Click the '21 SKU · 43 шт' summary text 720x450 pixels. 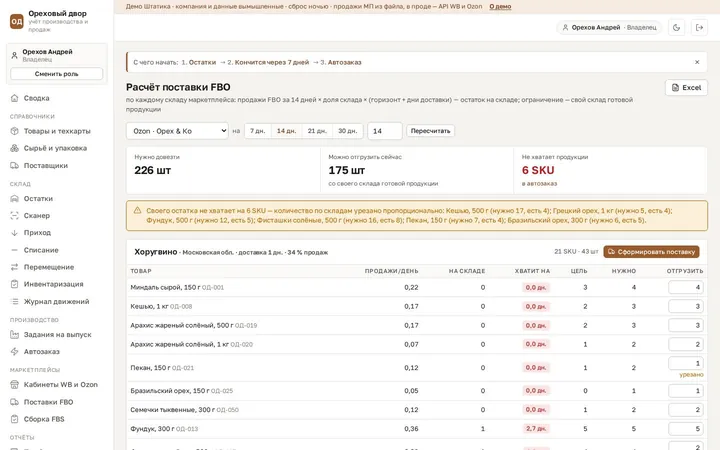click(576, 252)
